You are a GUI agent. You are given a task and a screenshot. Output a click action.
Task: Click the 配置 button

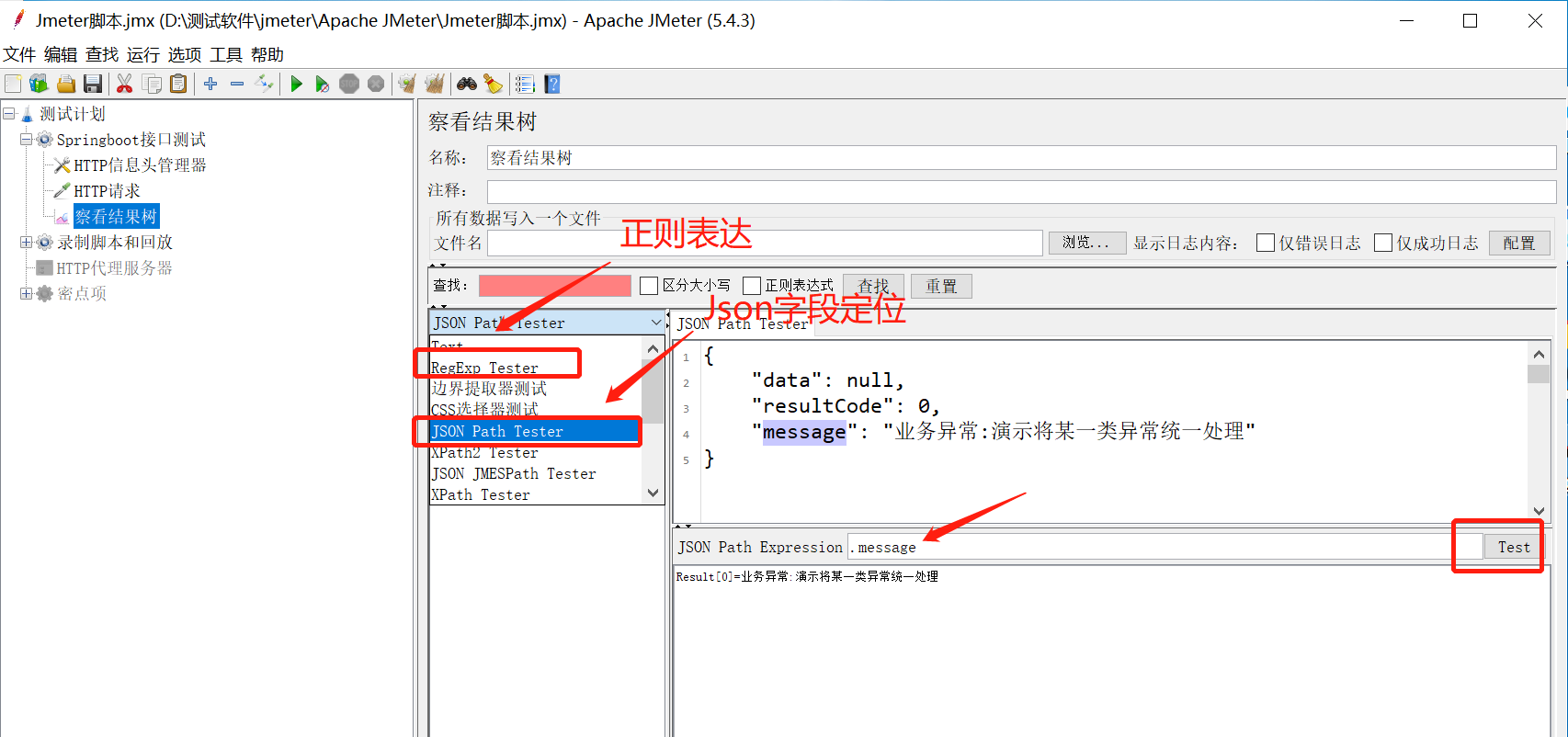tap(1519, 243)
